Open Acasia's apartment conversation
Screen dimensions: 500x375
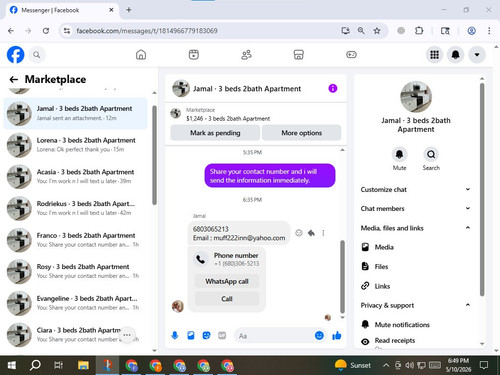(x=75, y=177)
